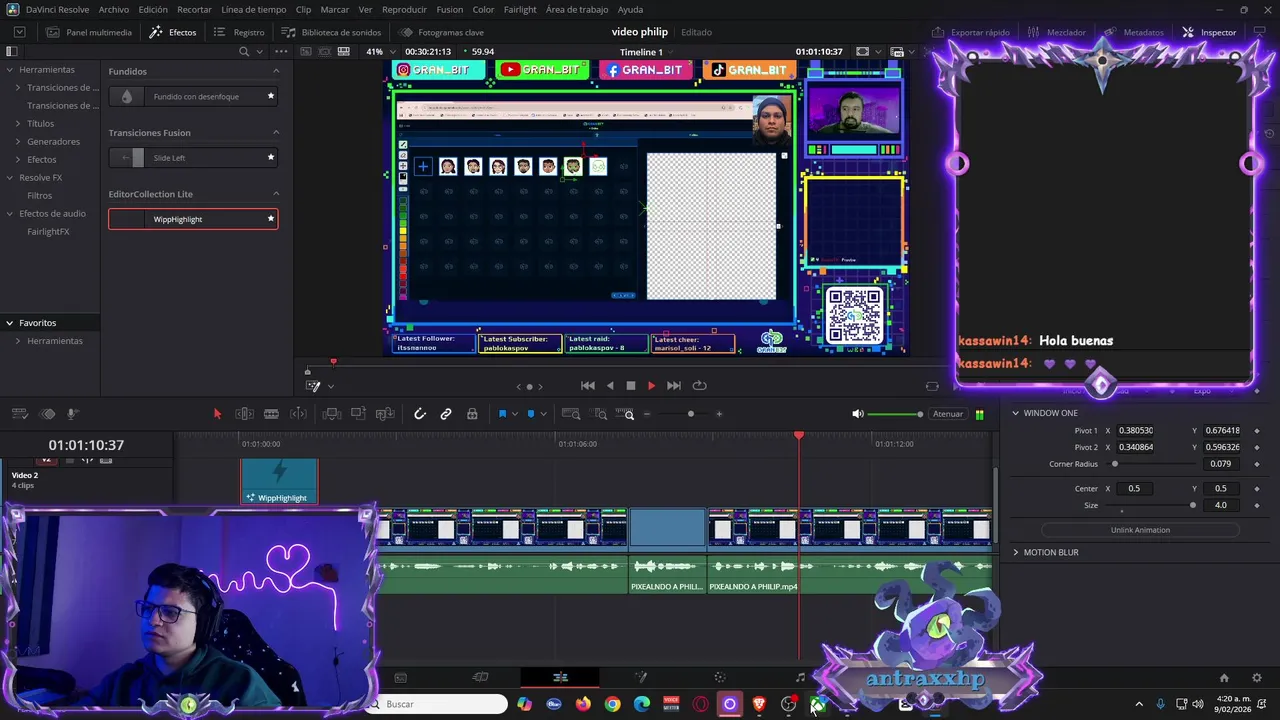1280x720 pixels.
Task: Collapse the Herramientas tree section
Action: click(x=9, y=70)
